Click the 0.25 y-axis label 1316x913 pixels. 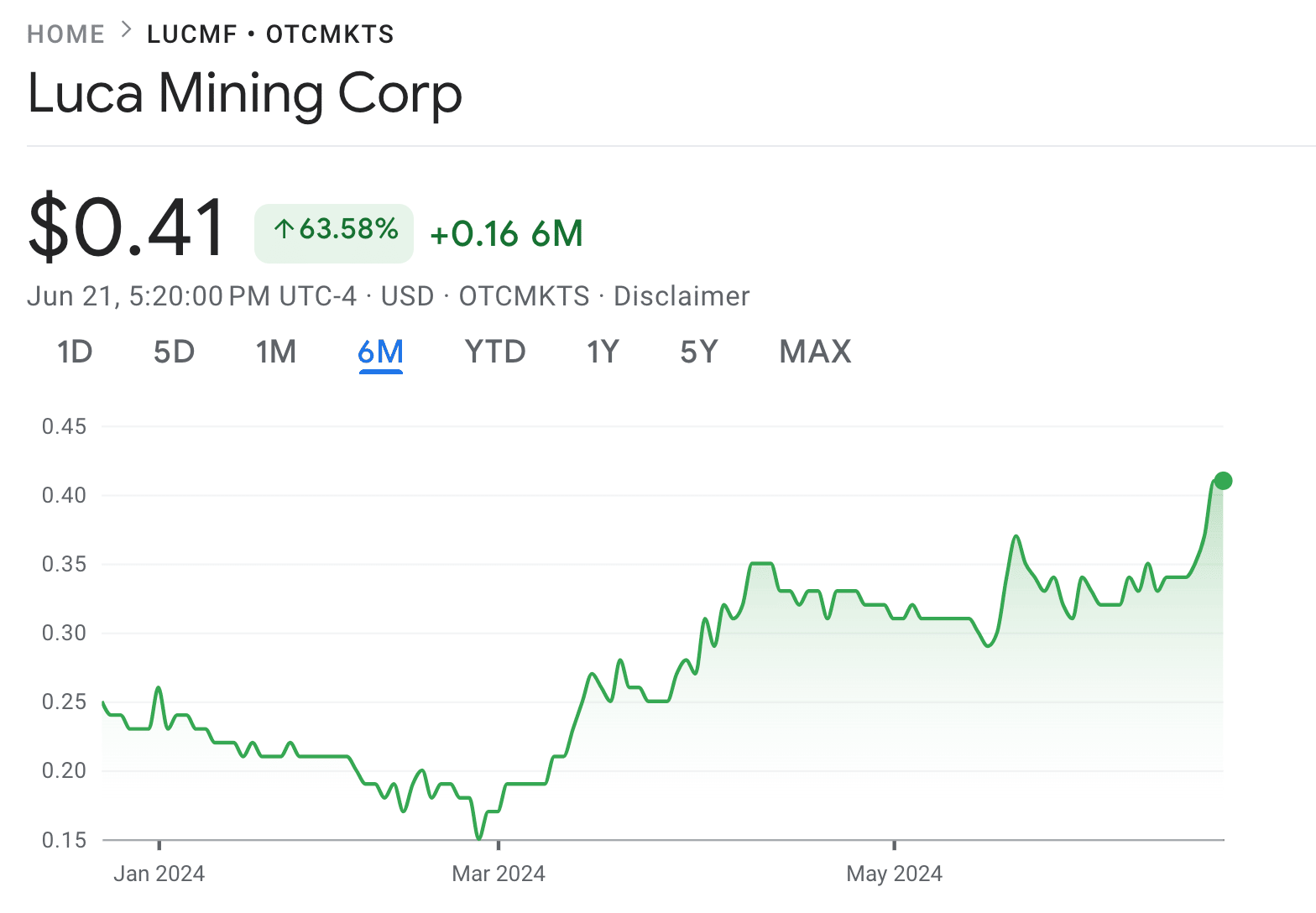click(x=65, y=702)
